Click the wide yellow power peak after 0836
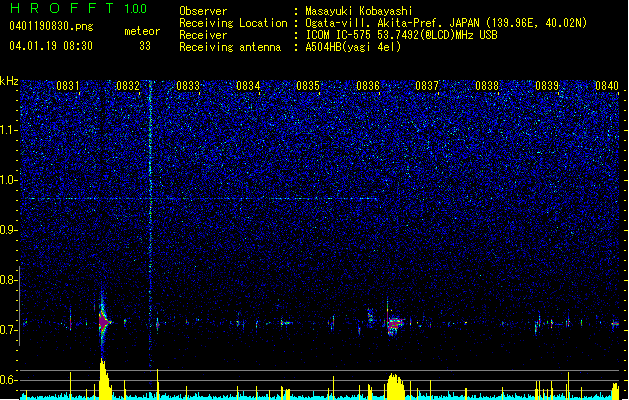The image size is (629, 400). click(x=396, y=386)
